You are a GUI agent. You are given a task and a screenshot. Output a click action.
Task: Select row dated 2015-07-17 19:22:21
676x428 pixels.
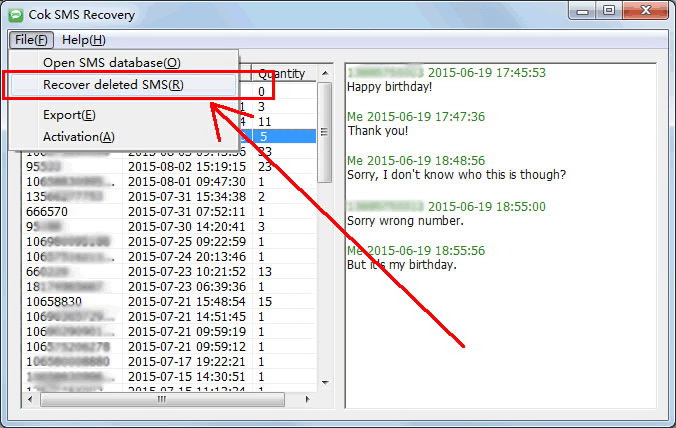170,362
